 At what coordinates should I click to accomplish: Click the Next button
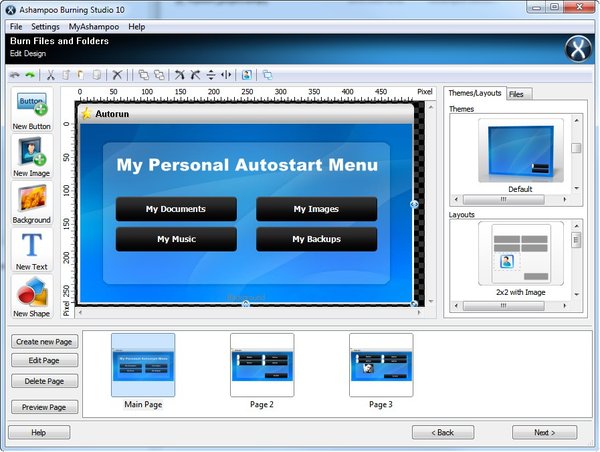click(544, 432)
